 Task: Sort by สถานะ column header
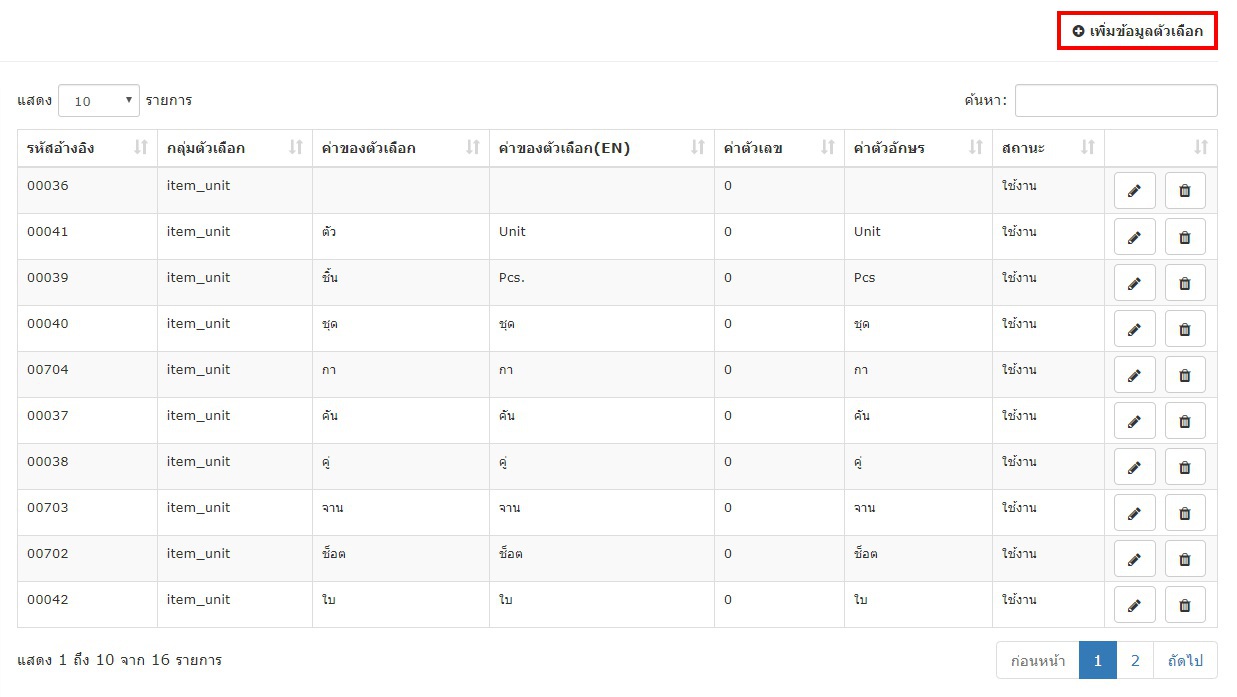(x=1048, y=148)
